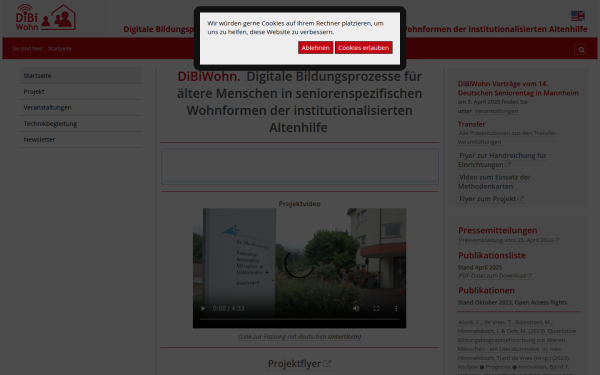Click the Pressemitteilungen heading

[x=497, y=230]
